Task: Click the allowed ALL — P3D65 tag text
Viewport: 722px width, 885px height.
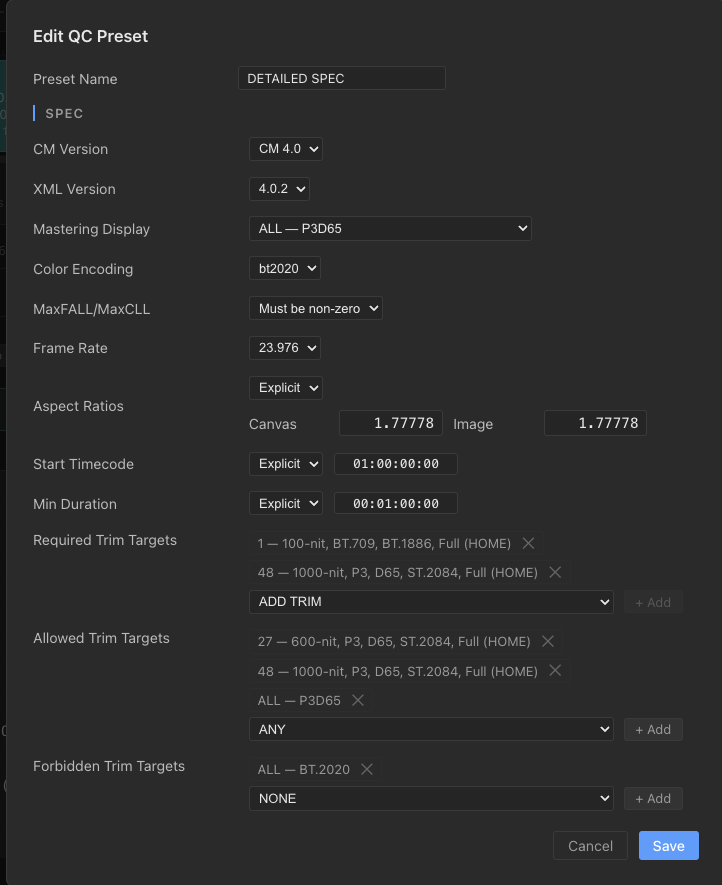Action: point(299,700)
